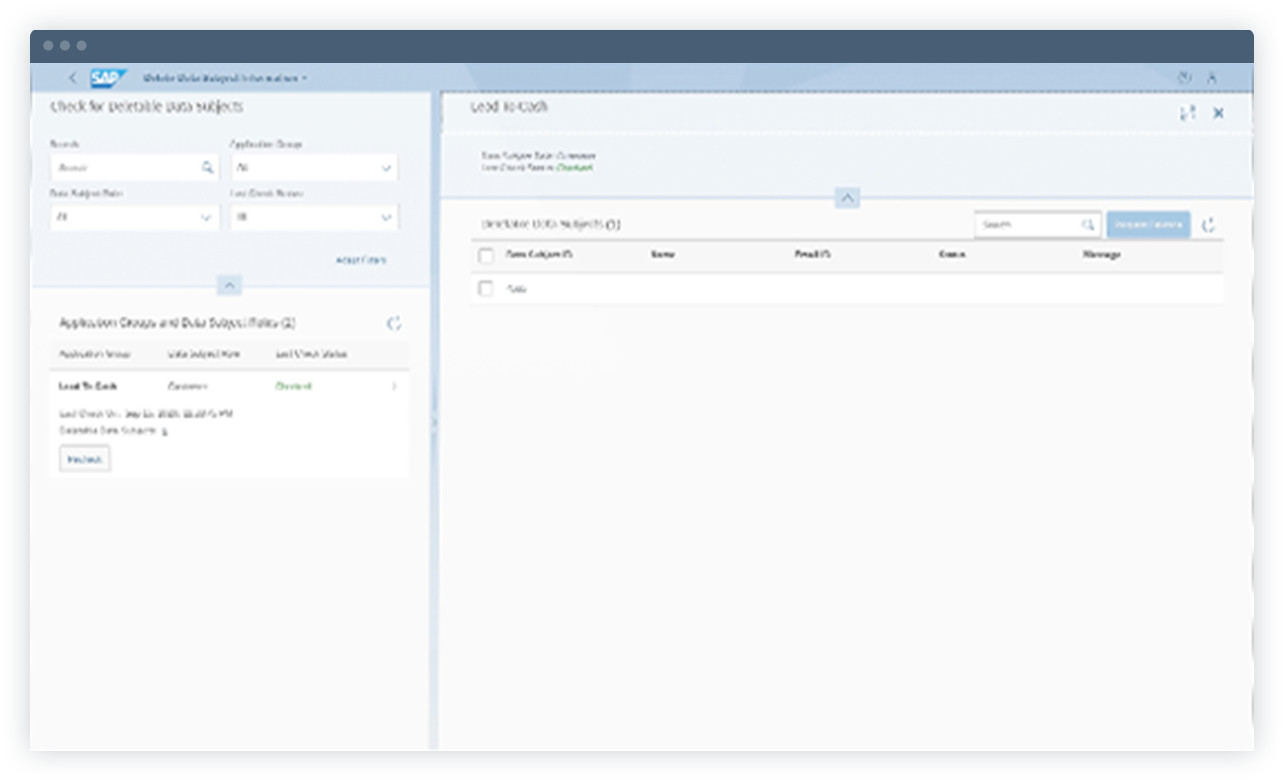Click the back arrow in the shell bar
Viewport: 1284px width, 780px height.
72,77
